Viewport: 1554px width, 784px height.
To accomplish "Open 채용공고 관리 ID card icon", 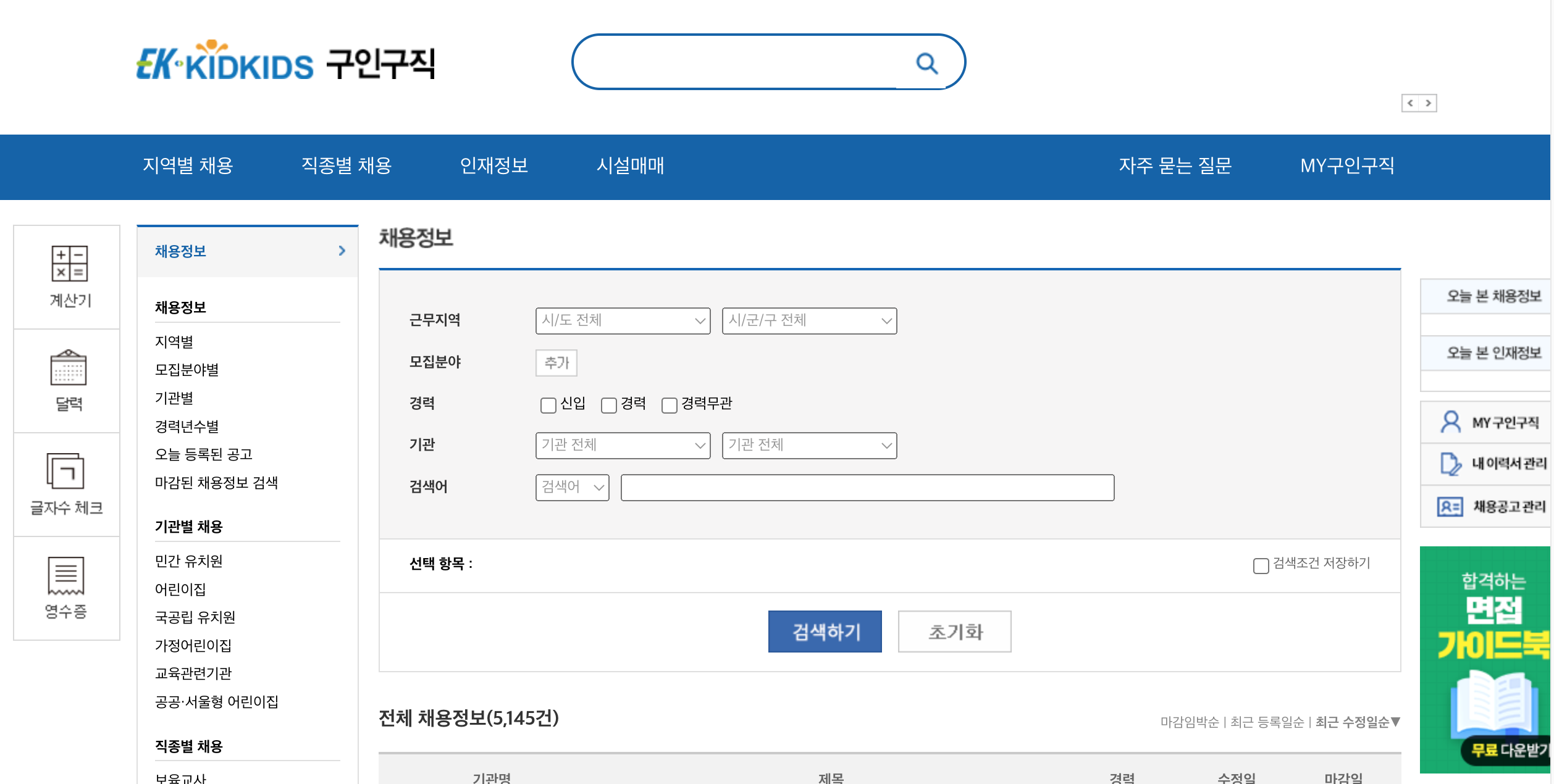I will tap(1450, 507).
